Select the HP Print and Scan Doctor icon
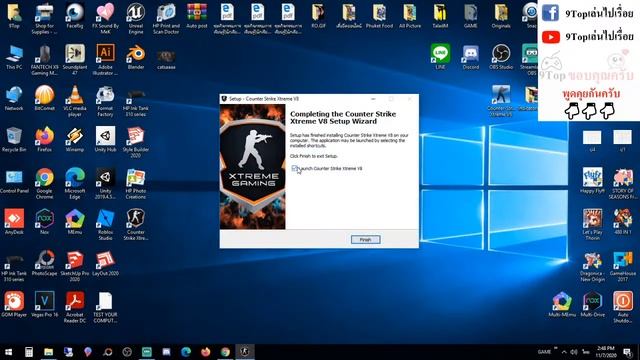This screenshot has width=640, height=360. click(166, 18)
